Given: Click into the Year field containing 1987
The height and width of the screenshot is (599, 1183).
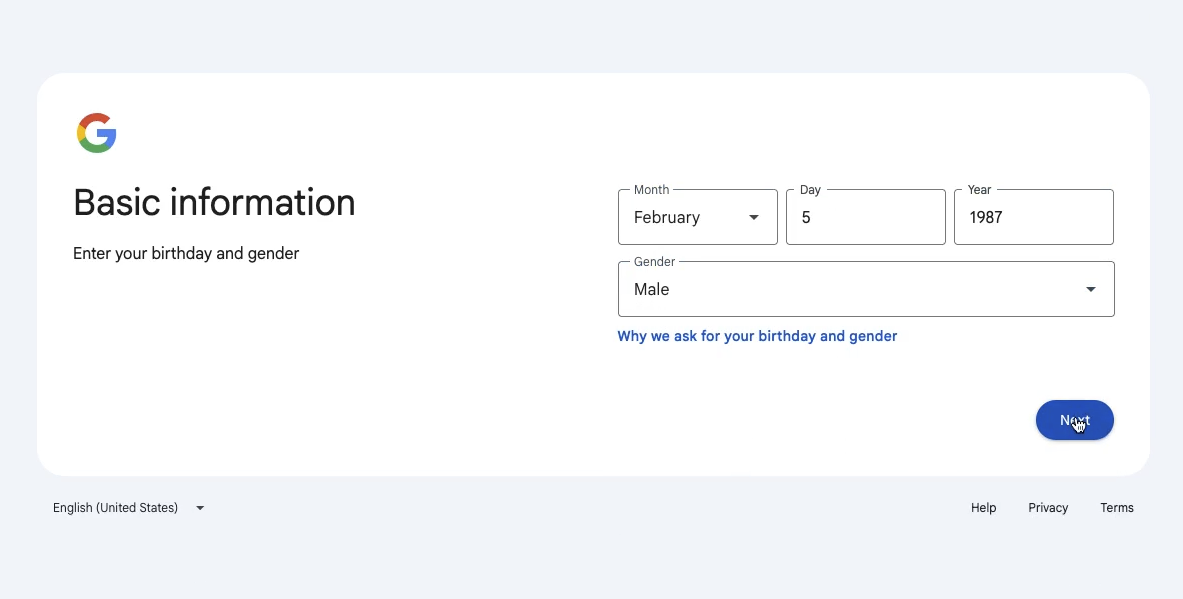Looking at the screenshot, I should (1034, 217).
